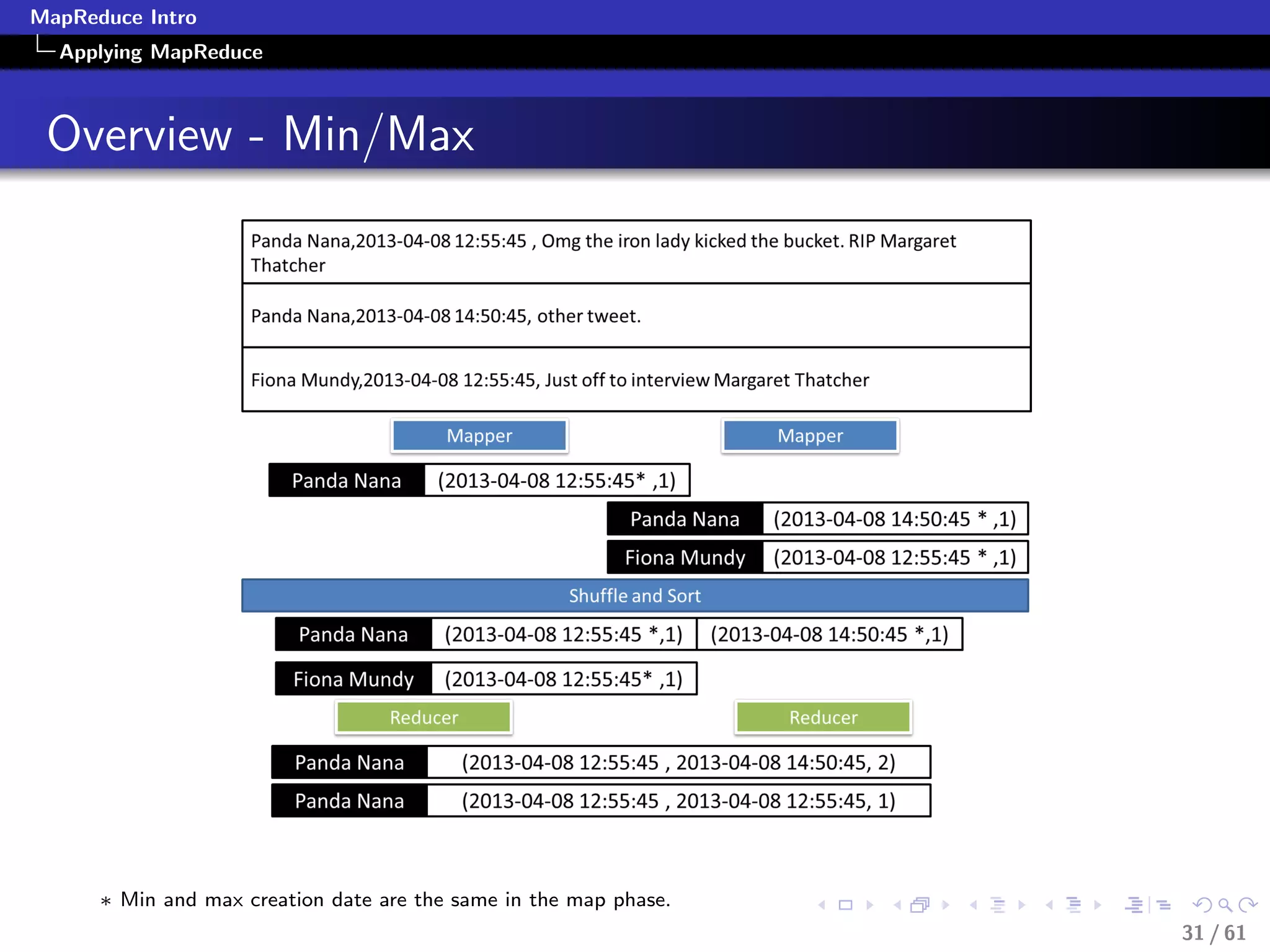Go to previous section arrow

click(x=1049, y=905)
